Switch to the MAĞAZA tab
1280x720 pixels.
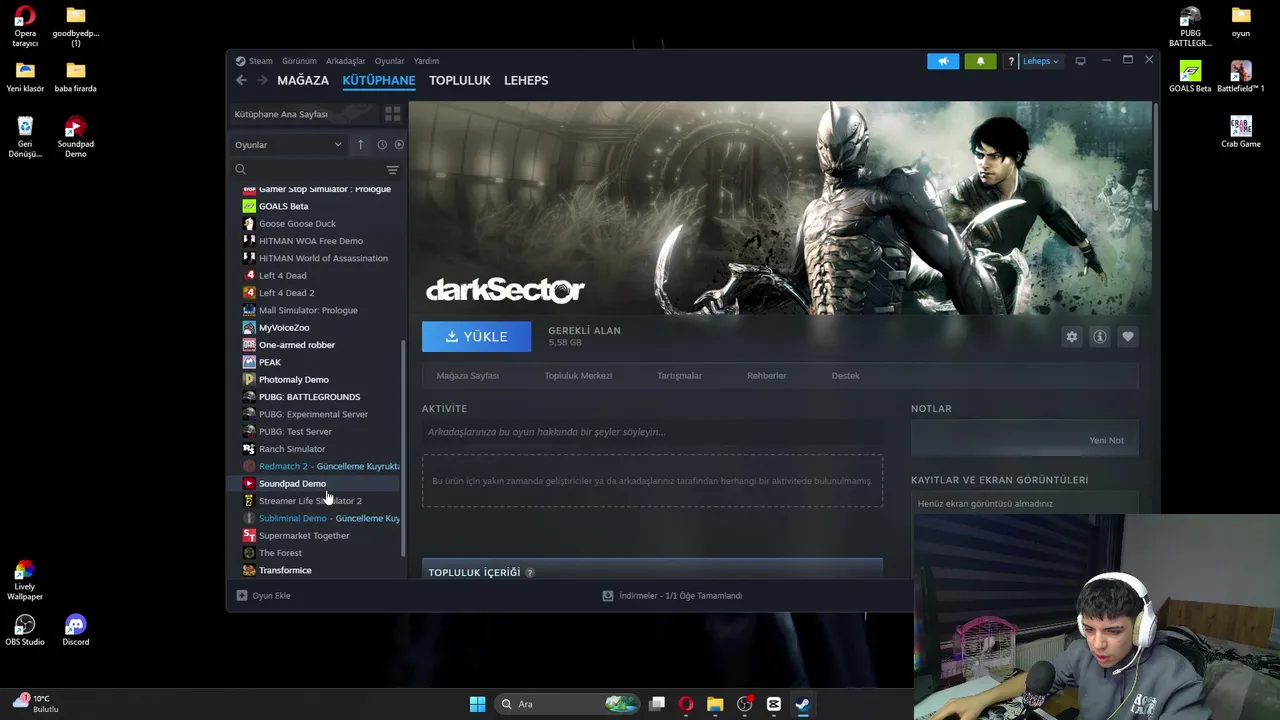point(303,80)
